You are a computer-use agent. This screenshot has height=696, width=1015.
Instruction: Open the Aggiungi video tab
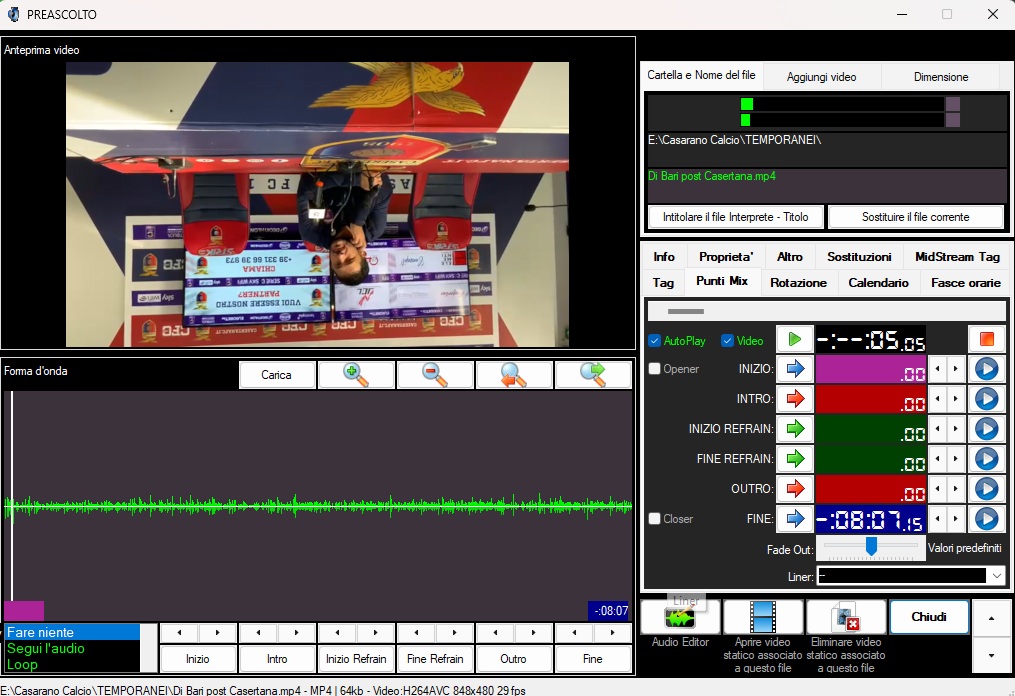coord(821,77)
